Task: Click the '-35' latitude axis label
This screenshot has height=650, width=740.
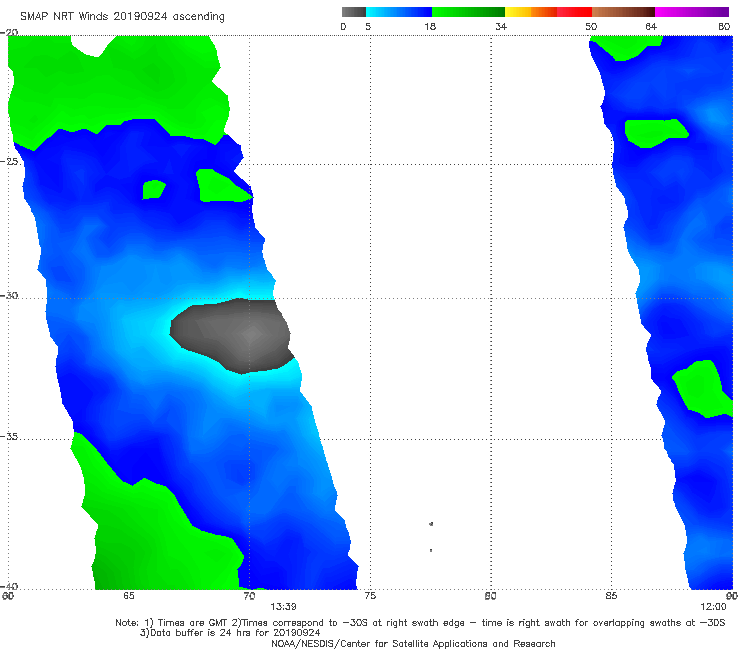Action: [9, 437]
